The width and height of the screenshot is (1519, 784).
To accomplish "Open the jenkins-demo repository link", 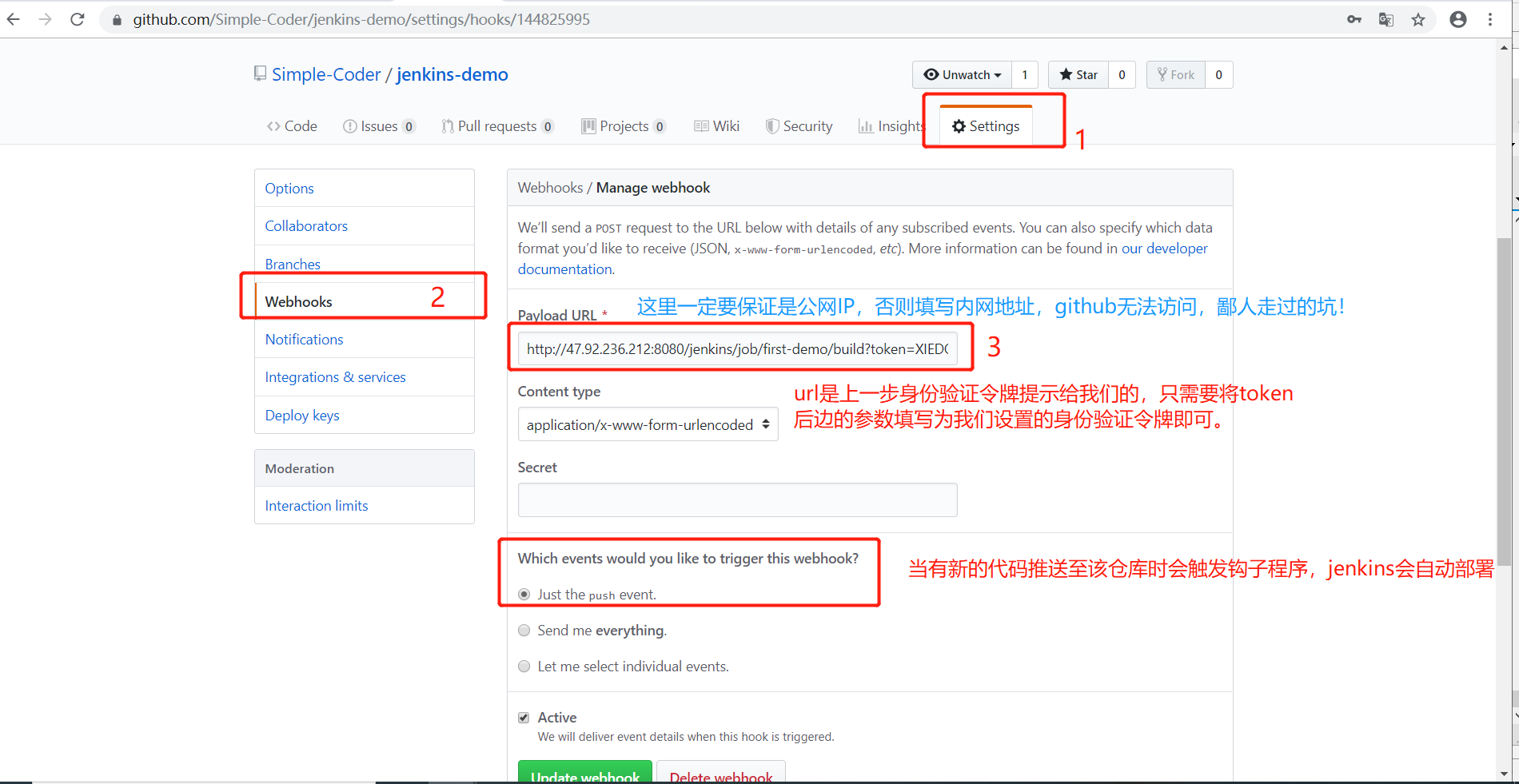I will 453,74.
